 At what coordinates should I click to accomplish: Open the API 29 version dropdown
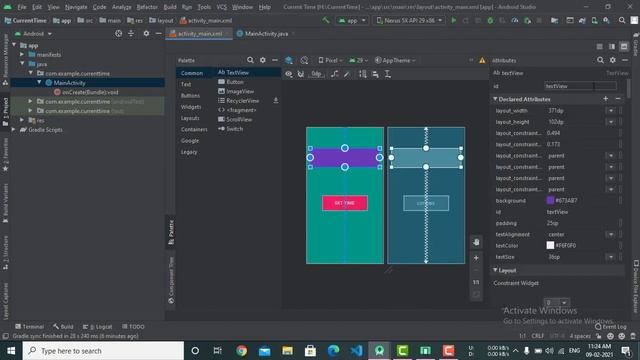pyautogui.click(x=358, y=60)
